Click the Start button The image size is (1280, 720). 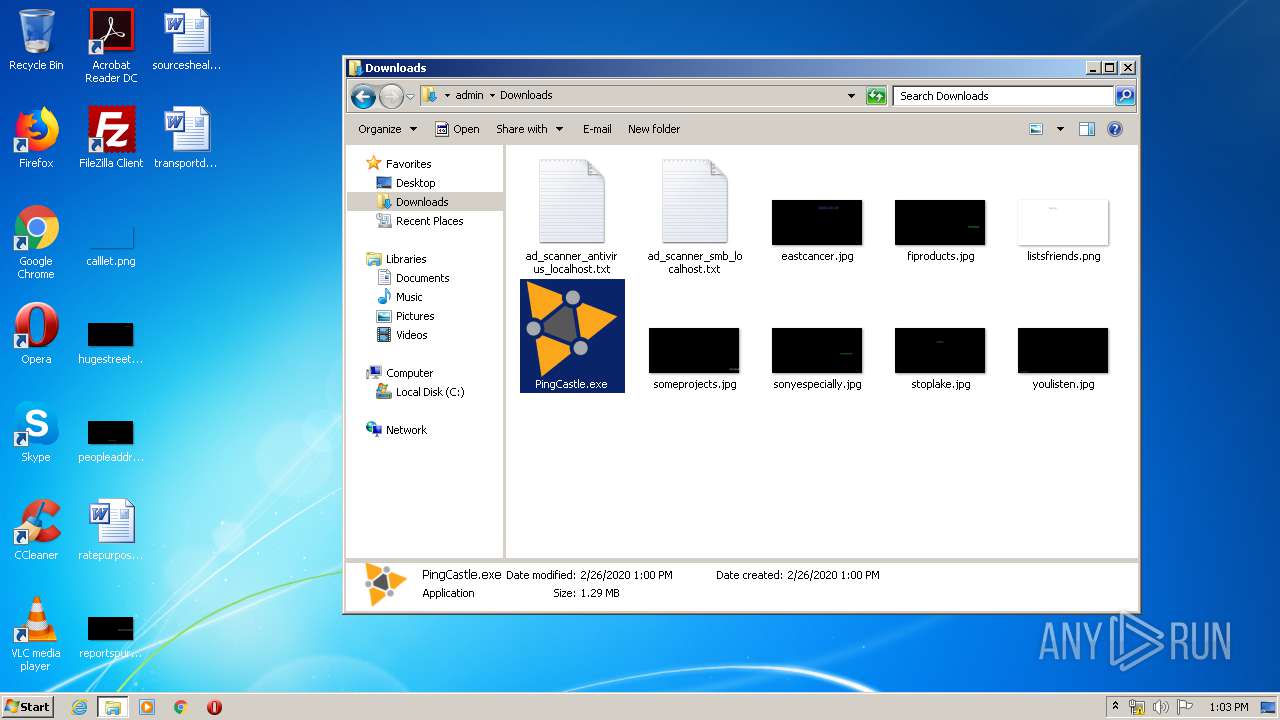[28, 706]
